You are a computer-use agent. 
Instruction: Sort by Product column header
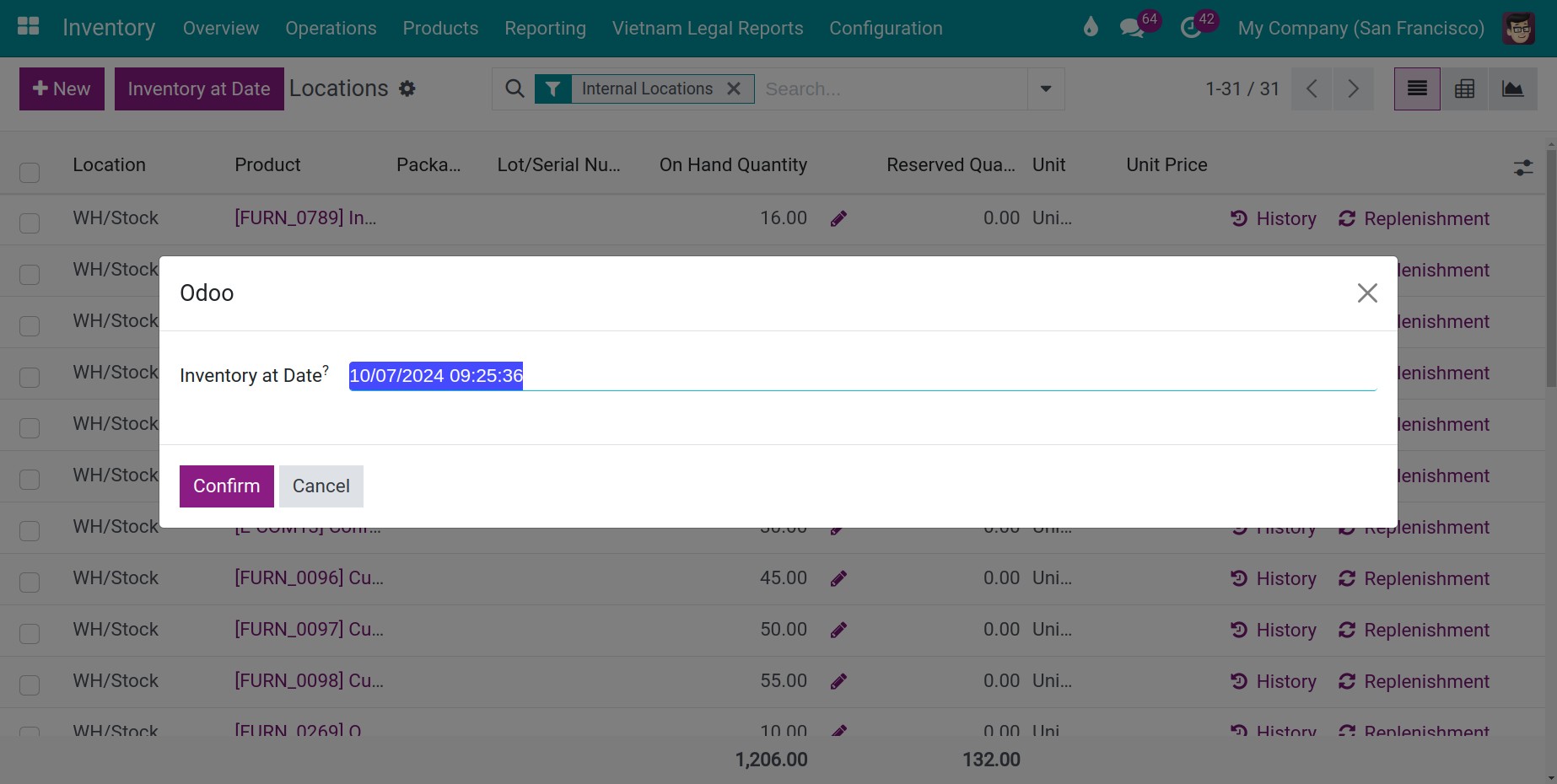coord(267,165)
